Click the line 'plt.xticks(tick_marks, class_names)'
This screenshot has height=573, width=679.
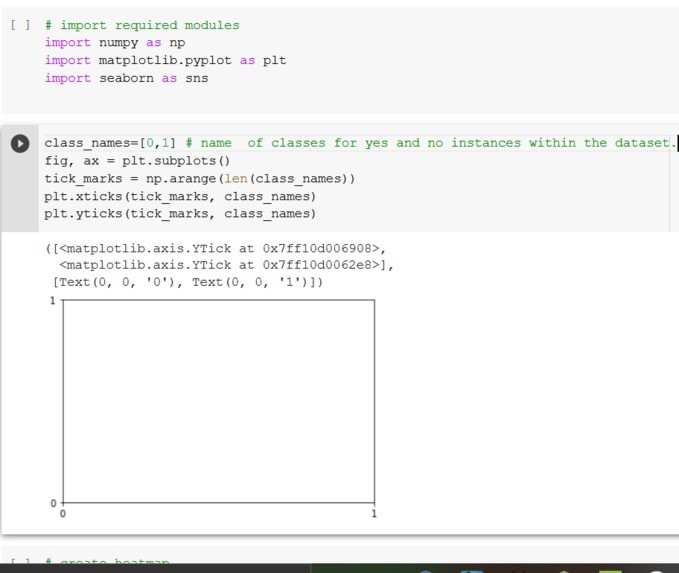point(180,197)
